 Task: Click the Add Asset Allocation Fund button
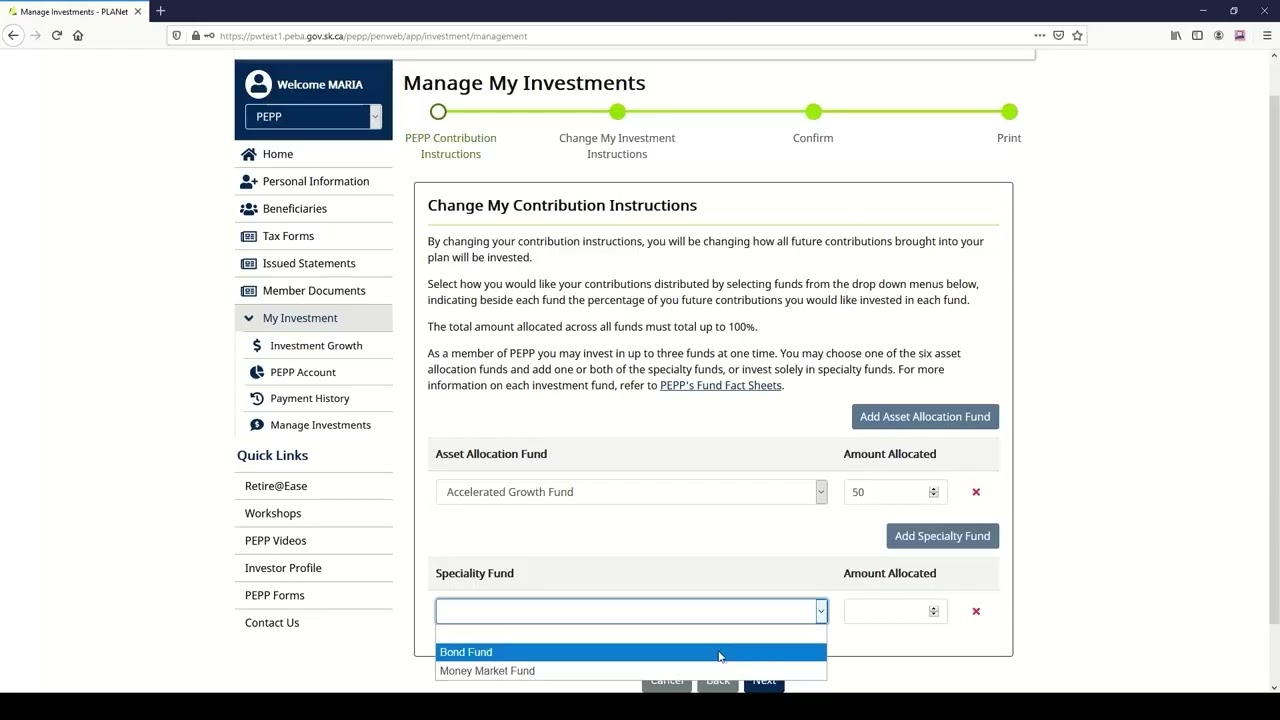pos(925,417)
